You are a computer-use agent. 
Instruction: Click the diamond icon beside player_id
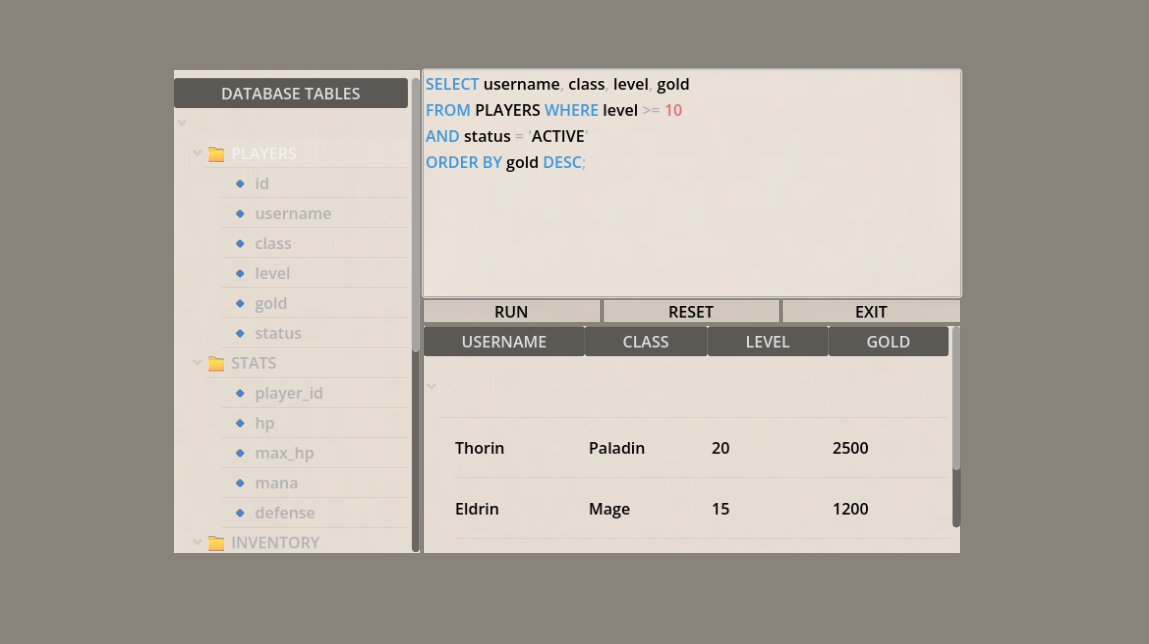click(x=240, y=393)
